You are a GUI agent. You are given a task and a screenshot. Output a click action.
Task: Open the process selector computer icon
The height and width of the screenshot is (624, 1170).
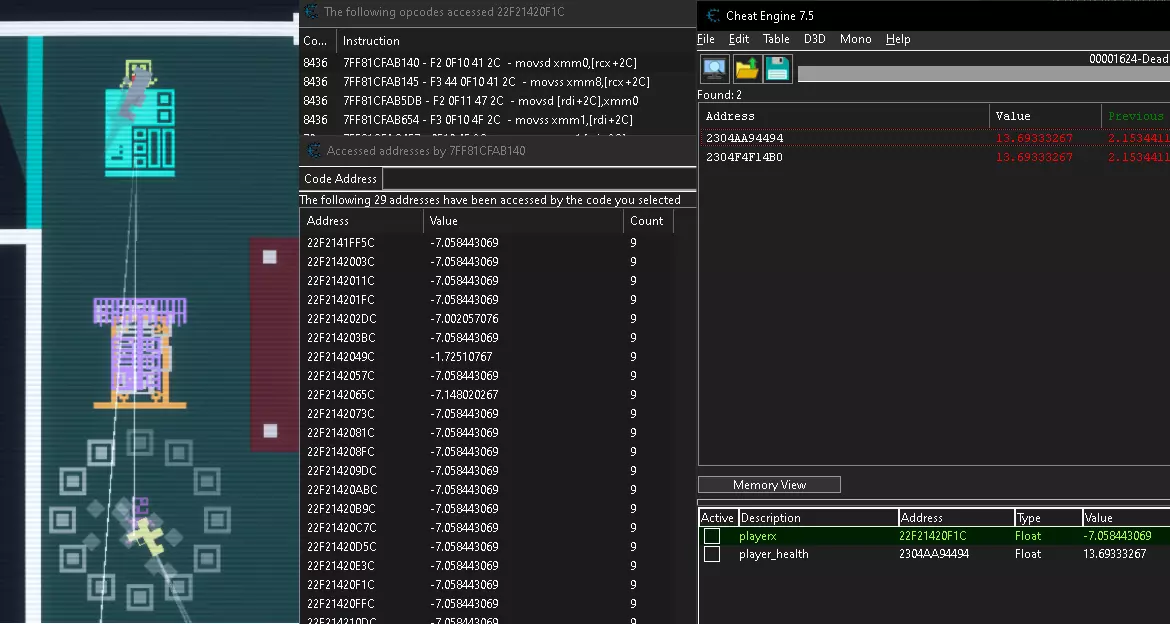714,68
